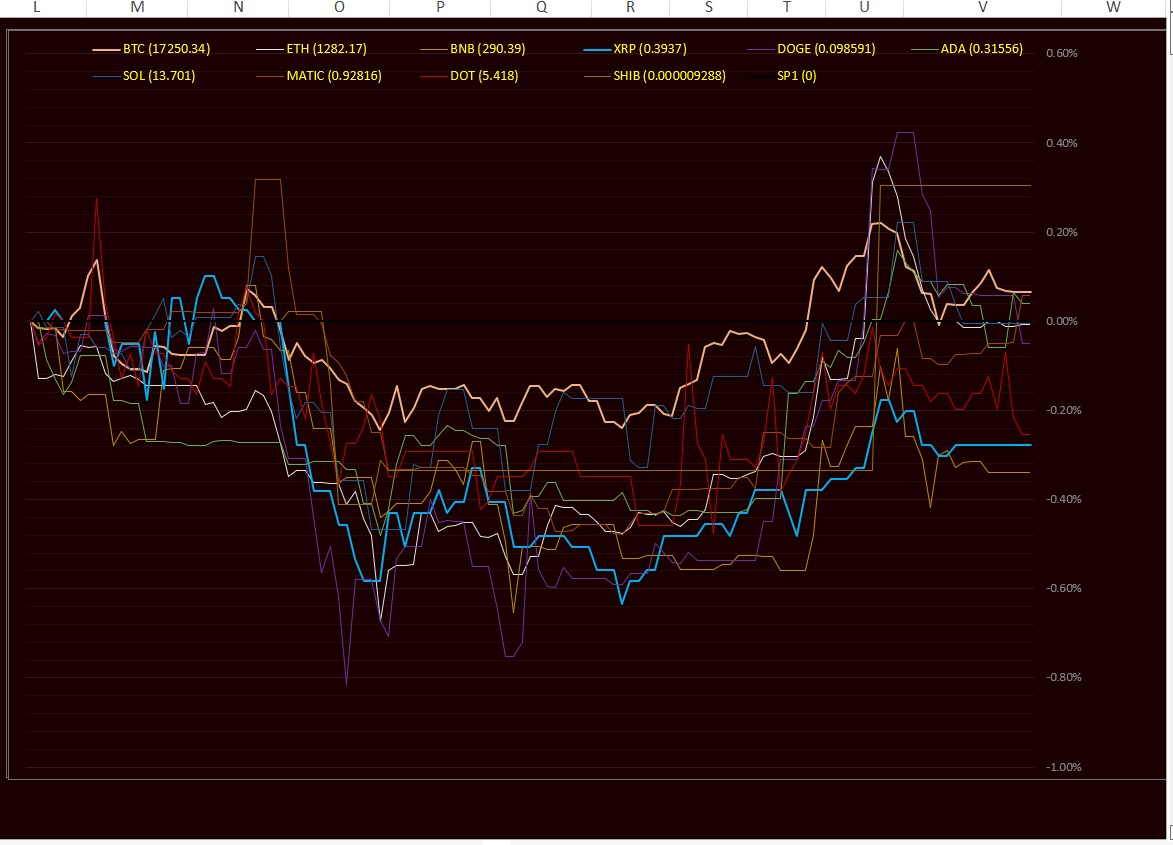Image resolution: width=1173 pixels, height=845 pixels.
Task: Click BNB (290.39) legend entry
Action: coord(473,49)
